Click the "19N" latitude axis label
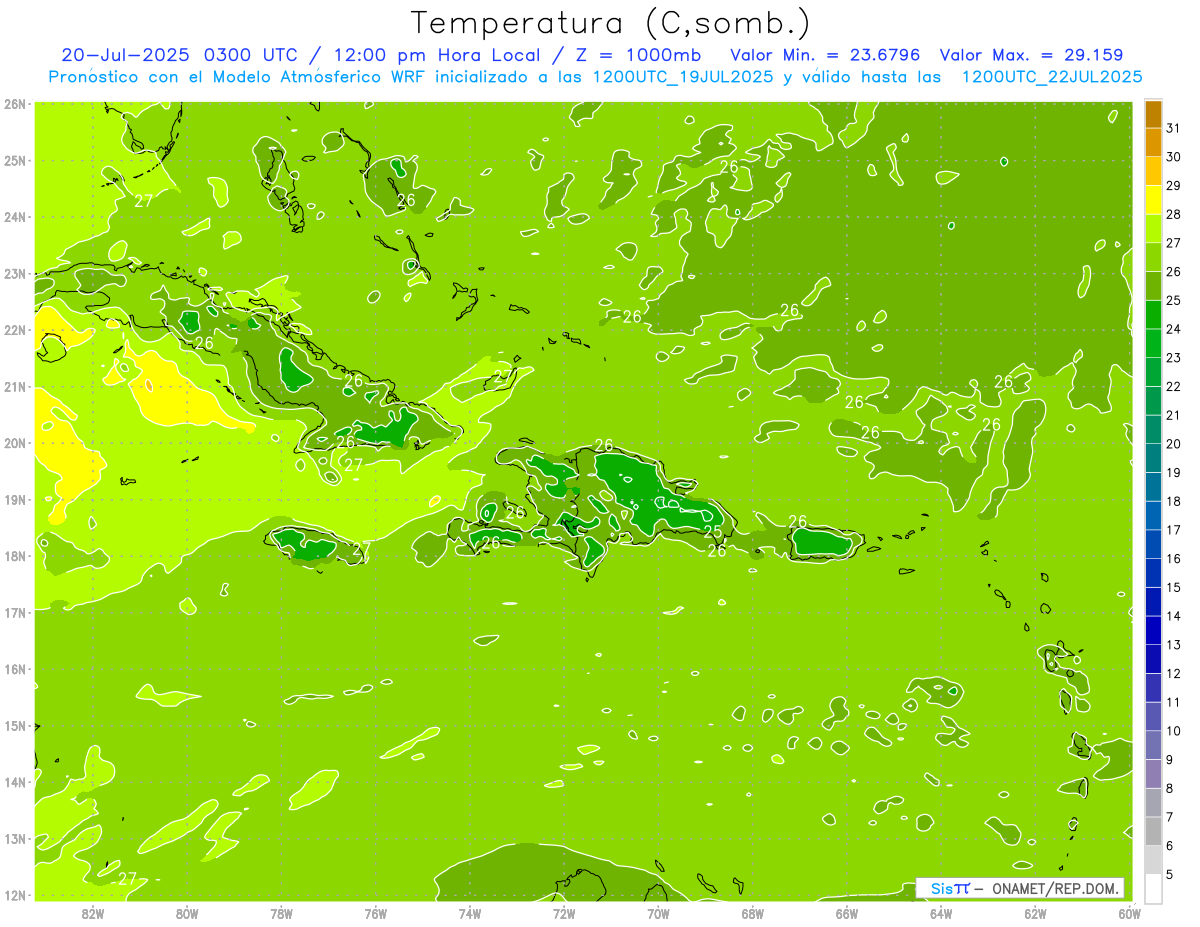Viewport: 1200px width, 927px height. 15,499
